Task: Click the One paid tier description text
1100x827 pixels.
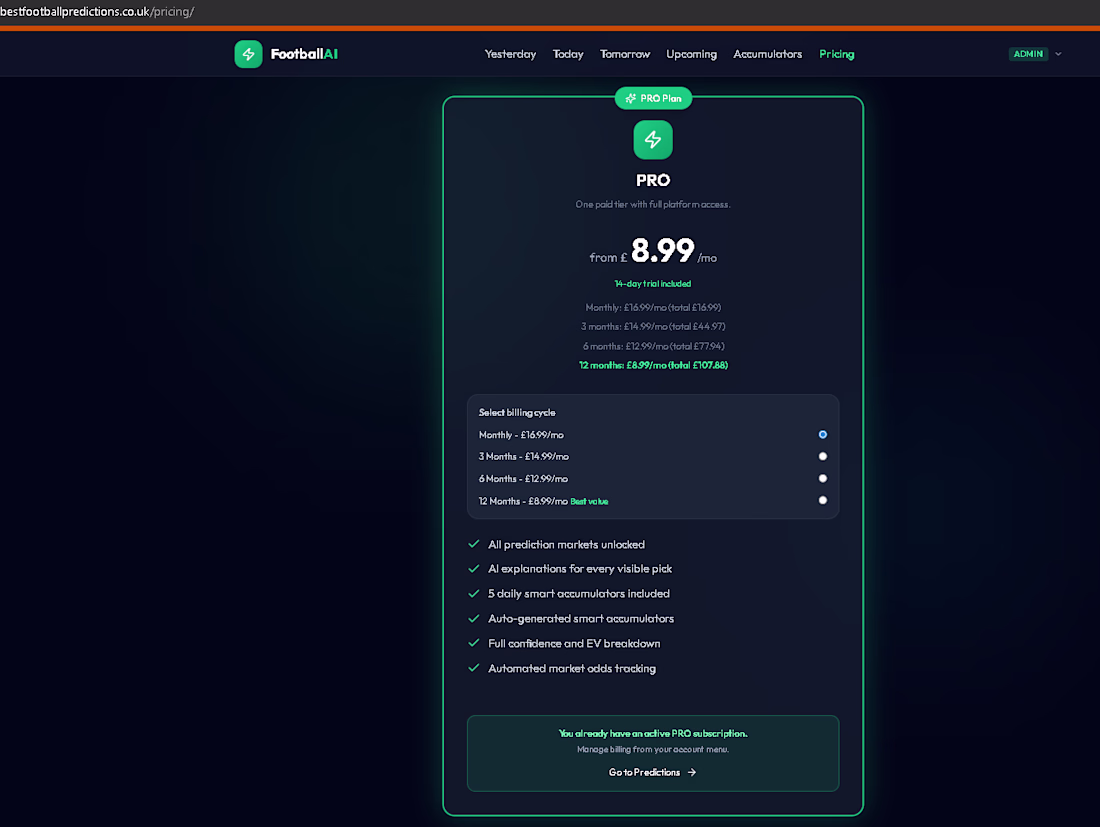Action: tap(653, 204)
